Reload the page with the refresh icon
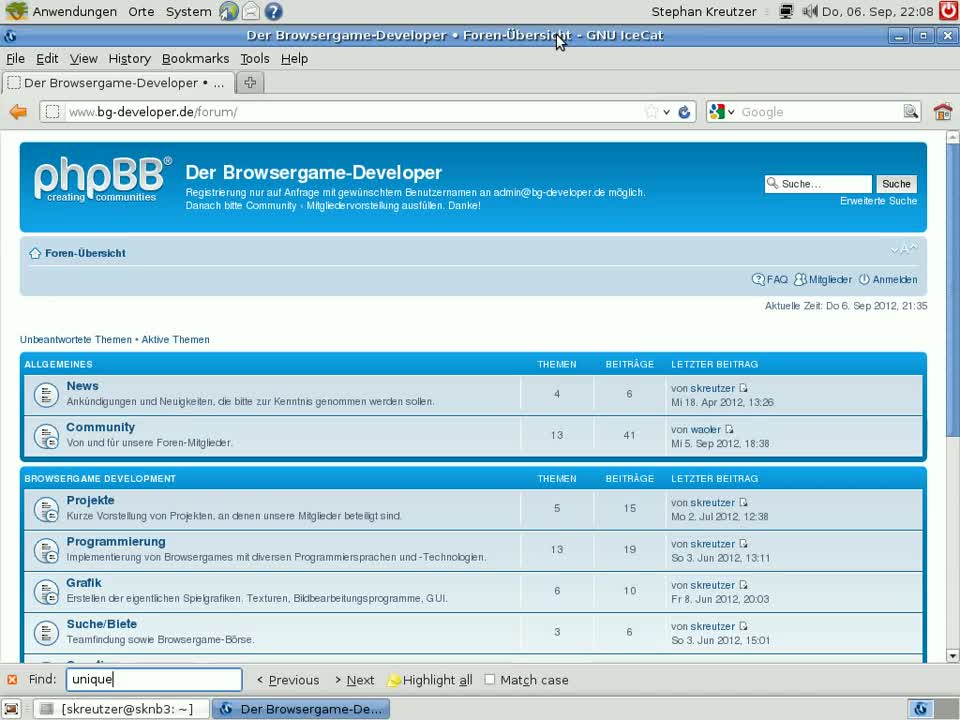 (684, 112)
